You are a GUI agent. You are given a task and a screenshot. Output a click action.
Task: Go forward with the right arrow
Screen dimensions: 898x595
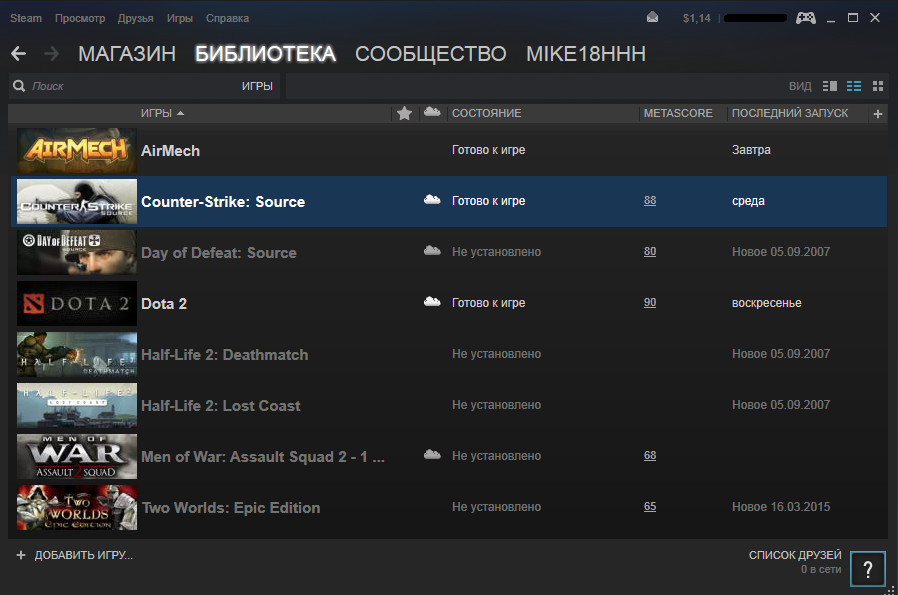52,54
